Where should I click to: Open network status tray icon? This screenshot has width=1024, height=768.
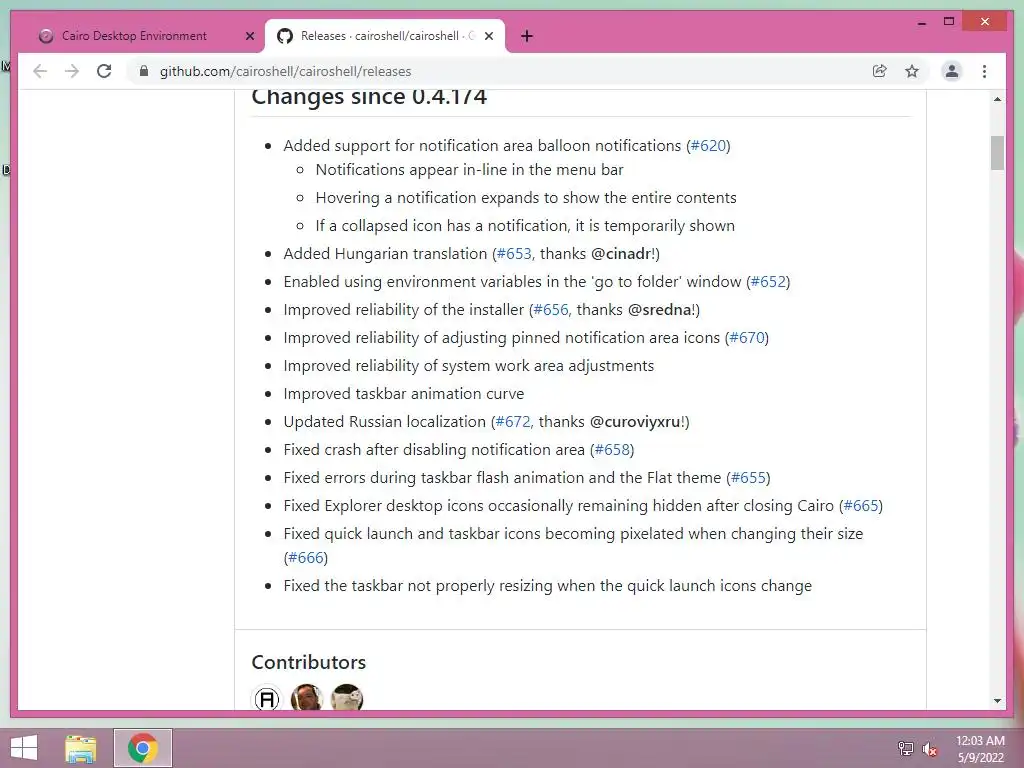pos(905,748)
